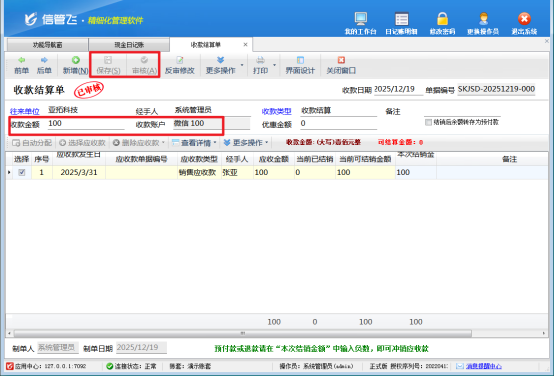Viewport: 554px width, 377px height.
Task: Expand 更多操作 dropdown in top toolbar
Action: [x=242, y=65]
